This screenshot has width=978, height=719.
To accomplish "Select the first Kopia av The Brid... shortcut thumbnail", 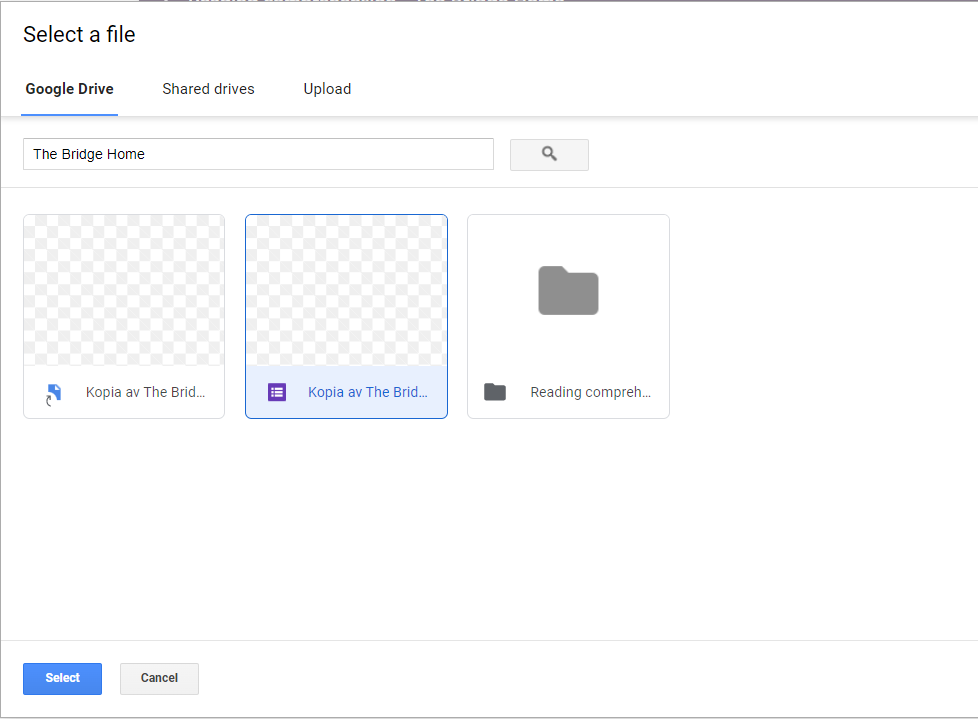I will [x=124, y=290].
